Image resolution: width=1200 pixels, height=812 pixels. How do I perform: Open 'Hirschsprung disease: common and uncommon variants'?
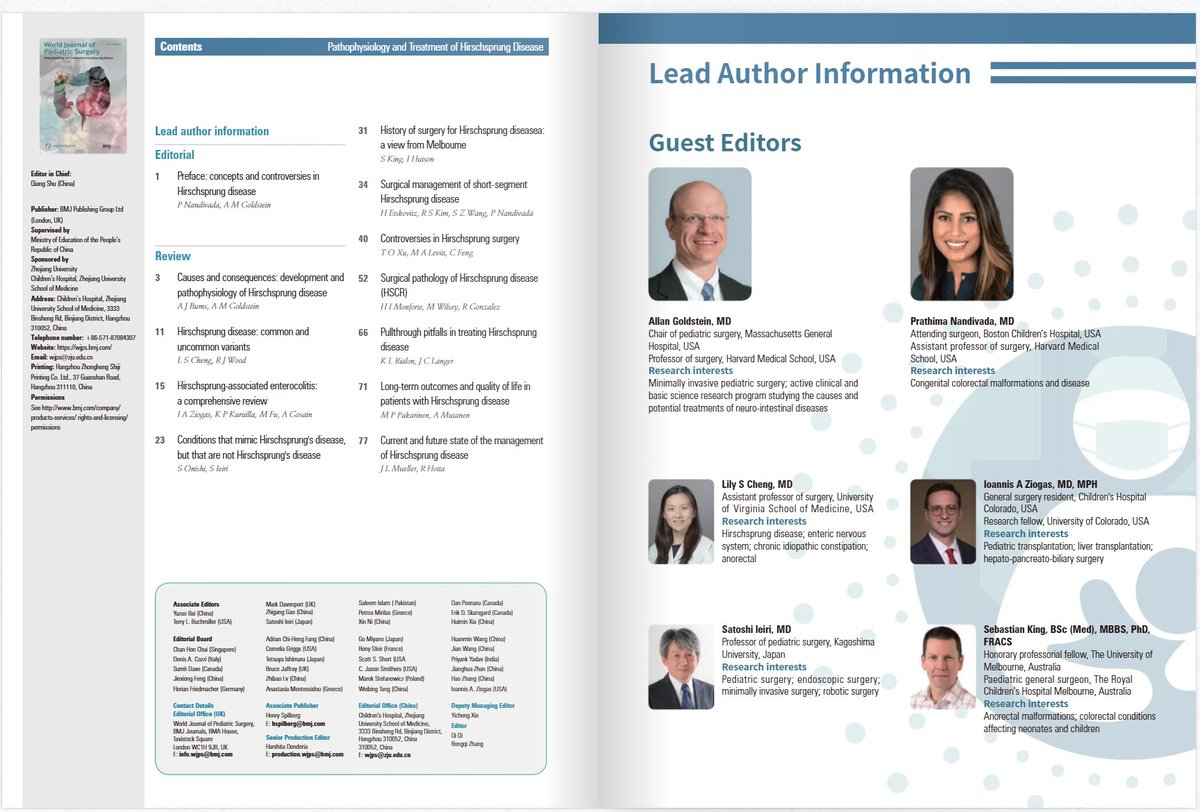[243, 339]
